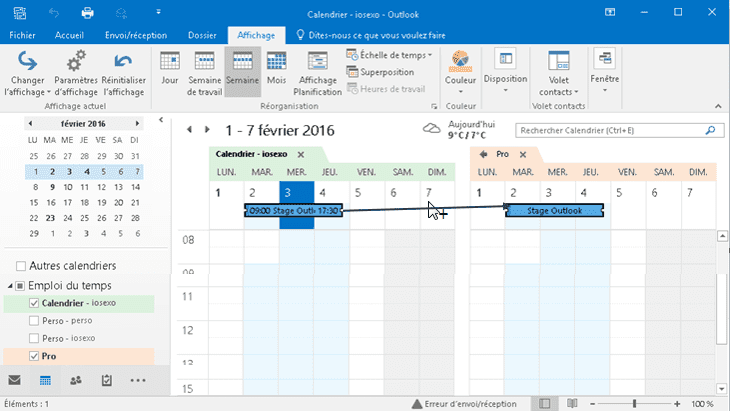Collapse the ribbon chevron
The width and height of the screenshot is (732, 412).
coord(718,106)
